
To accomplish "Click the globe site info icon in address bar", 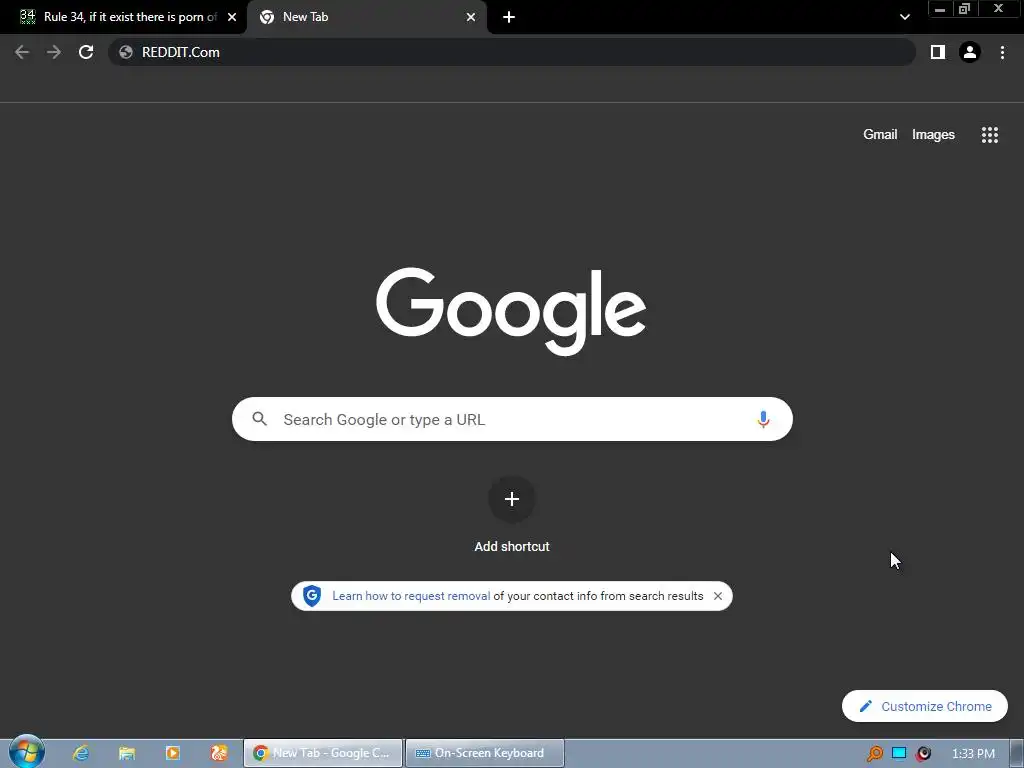I will pyautogui.click(x=126, y=52).
